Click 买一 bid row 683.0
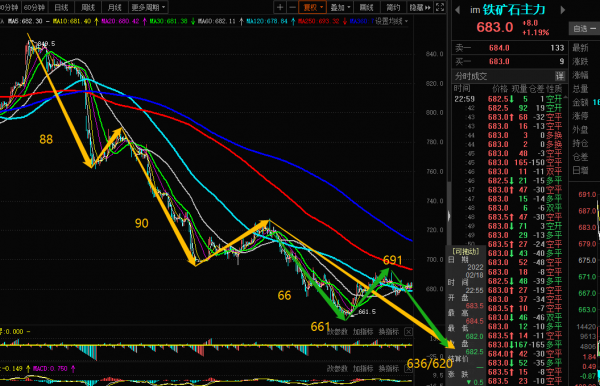 (x=510, y=62)
